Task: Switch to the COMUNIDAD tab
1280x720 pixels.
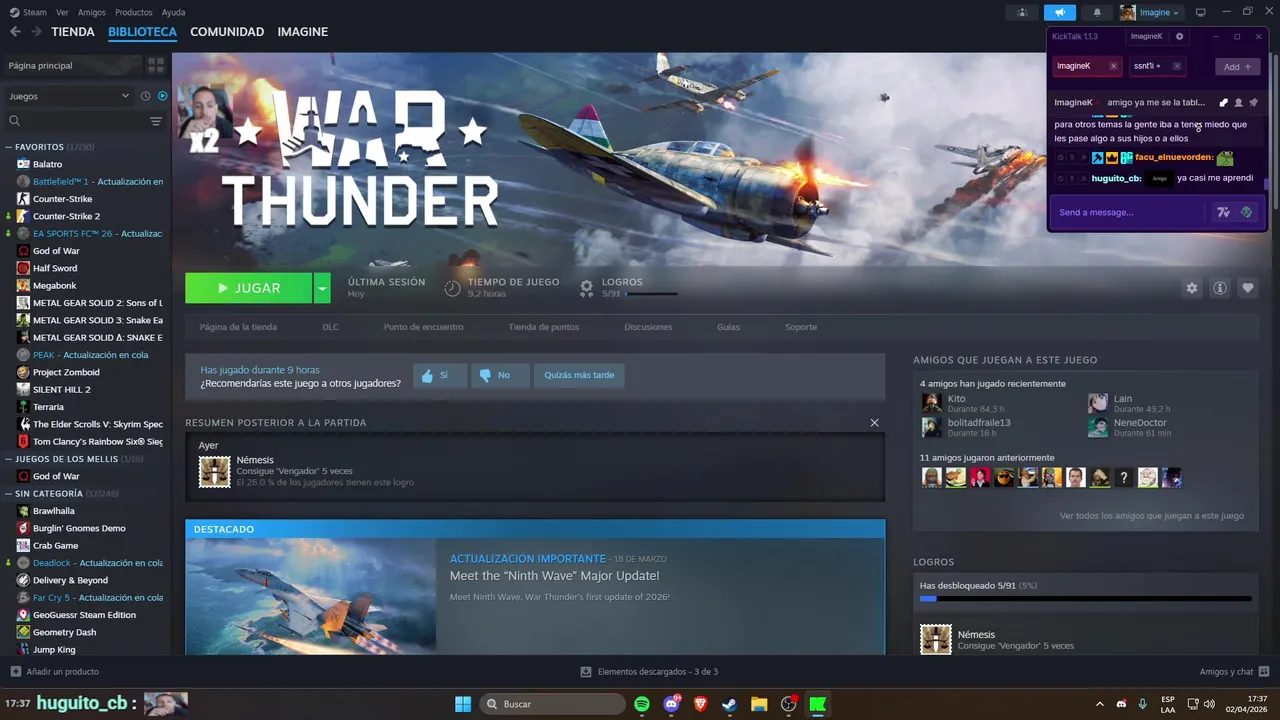Action: click(x=227, y=32)
